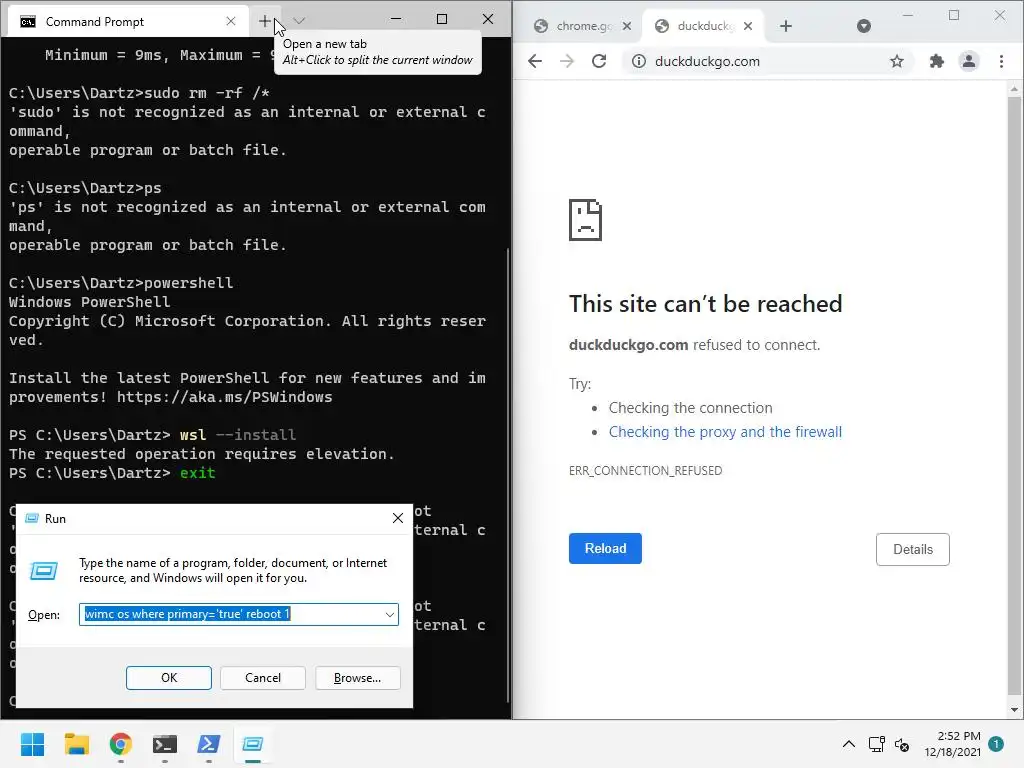Open Google Chrome from the taskbar
This screenshot has width=1024, height=768.
click(121, 744)
